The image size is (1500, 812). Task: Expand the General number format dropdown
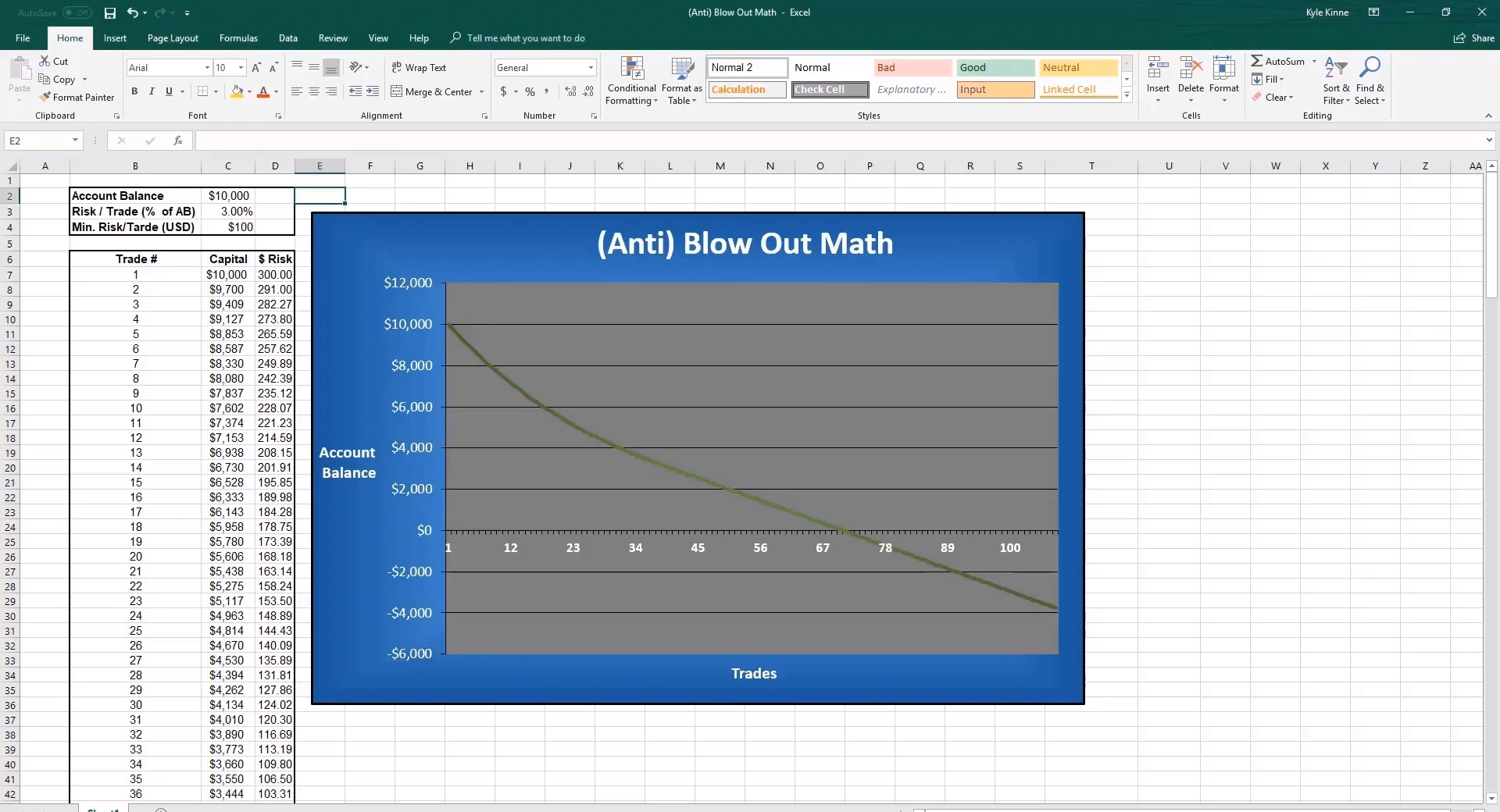(591, 68)
